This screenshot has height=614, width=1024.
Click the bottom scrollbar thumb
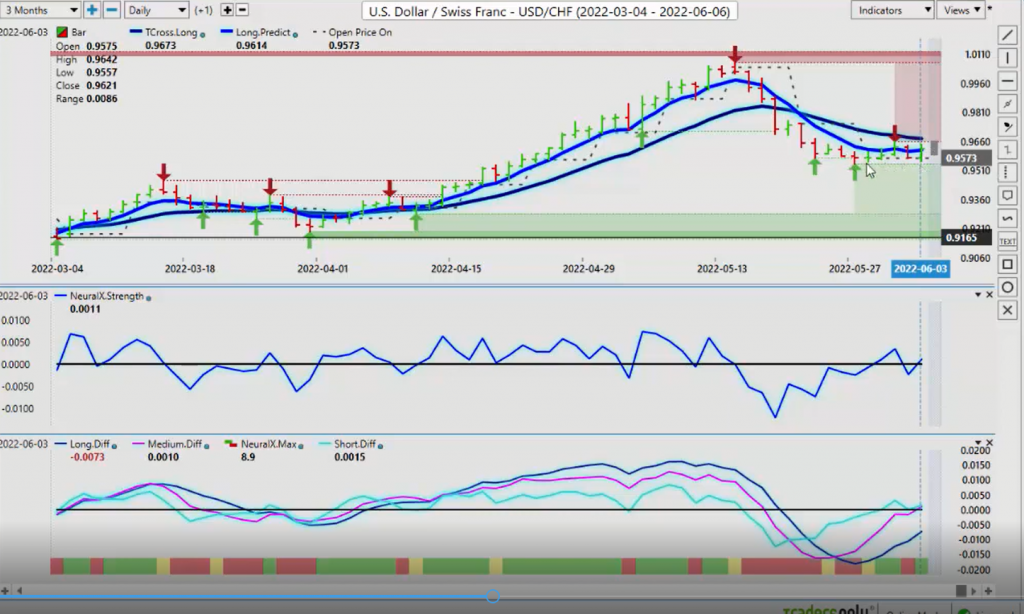tap(961, 590)
